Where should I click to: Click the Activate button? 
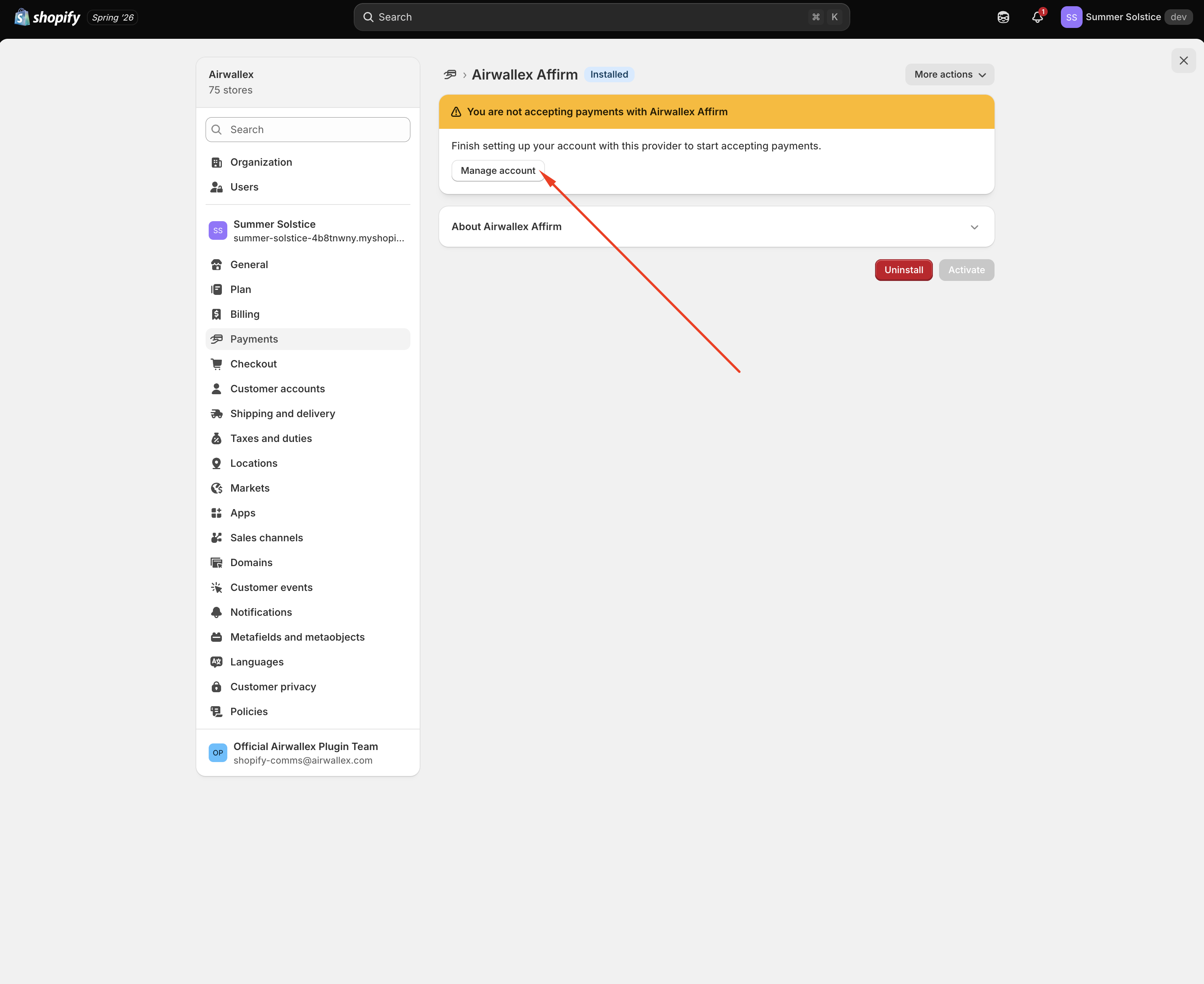point(966,270)
